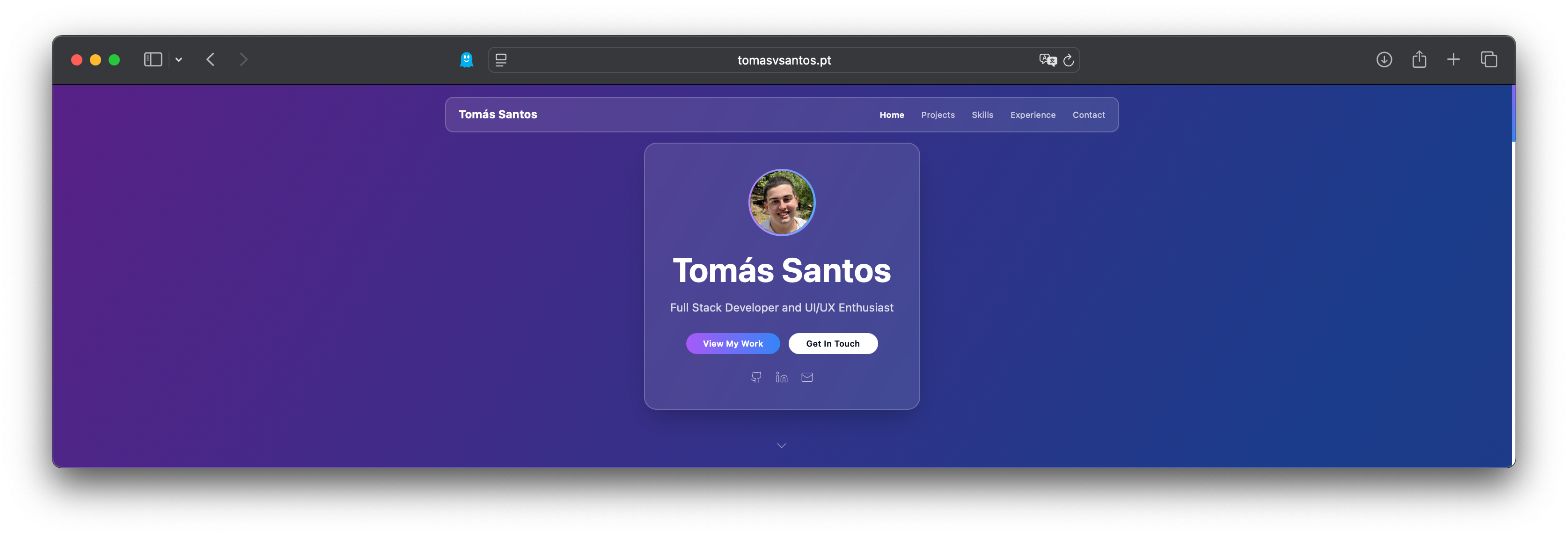This screenshot has width=1568, height=537.
Task: Open the LinkedIn profile icon
Action: click(782, 377)
